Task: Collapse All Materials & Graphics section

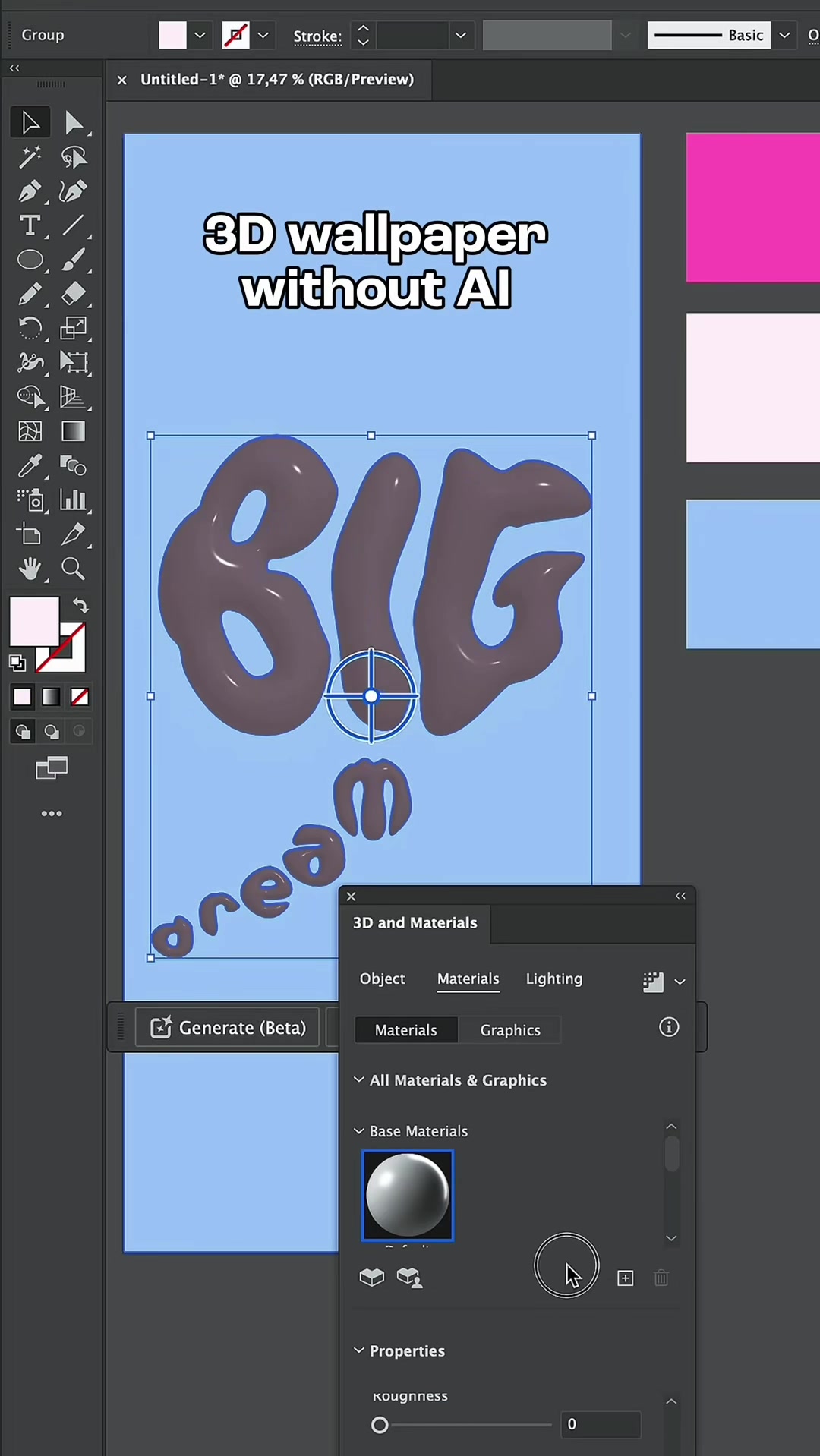Action: tap(359, 1079)
